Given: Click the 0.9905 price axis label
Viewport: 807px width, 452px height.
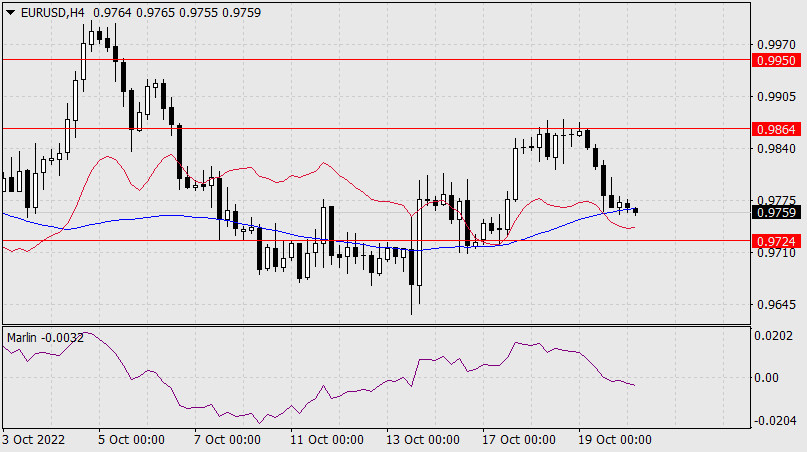Looking at the screenshot, I should 777,96.
